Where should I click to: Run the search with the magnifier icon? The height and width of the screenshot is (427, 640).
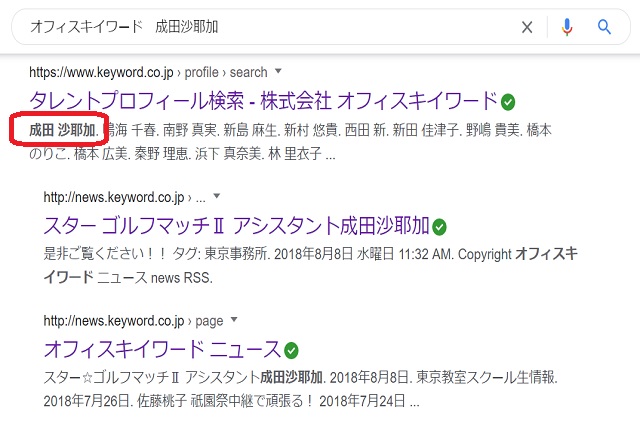[604, 27]
